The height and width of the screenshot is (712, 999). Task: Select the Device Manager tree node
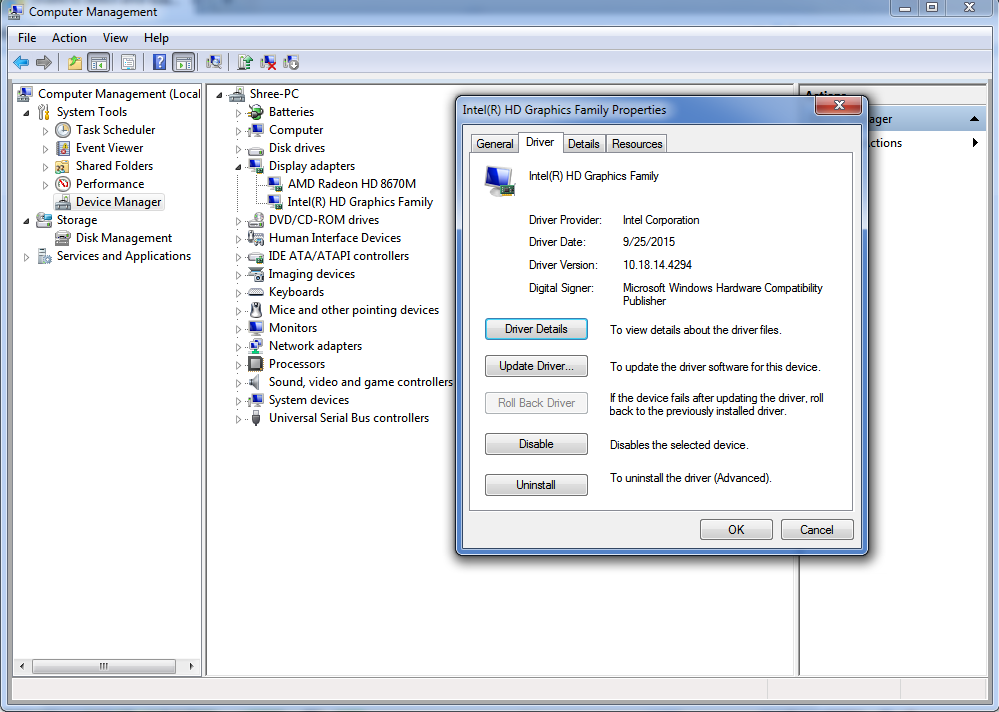click(x=119, y=202)
